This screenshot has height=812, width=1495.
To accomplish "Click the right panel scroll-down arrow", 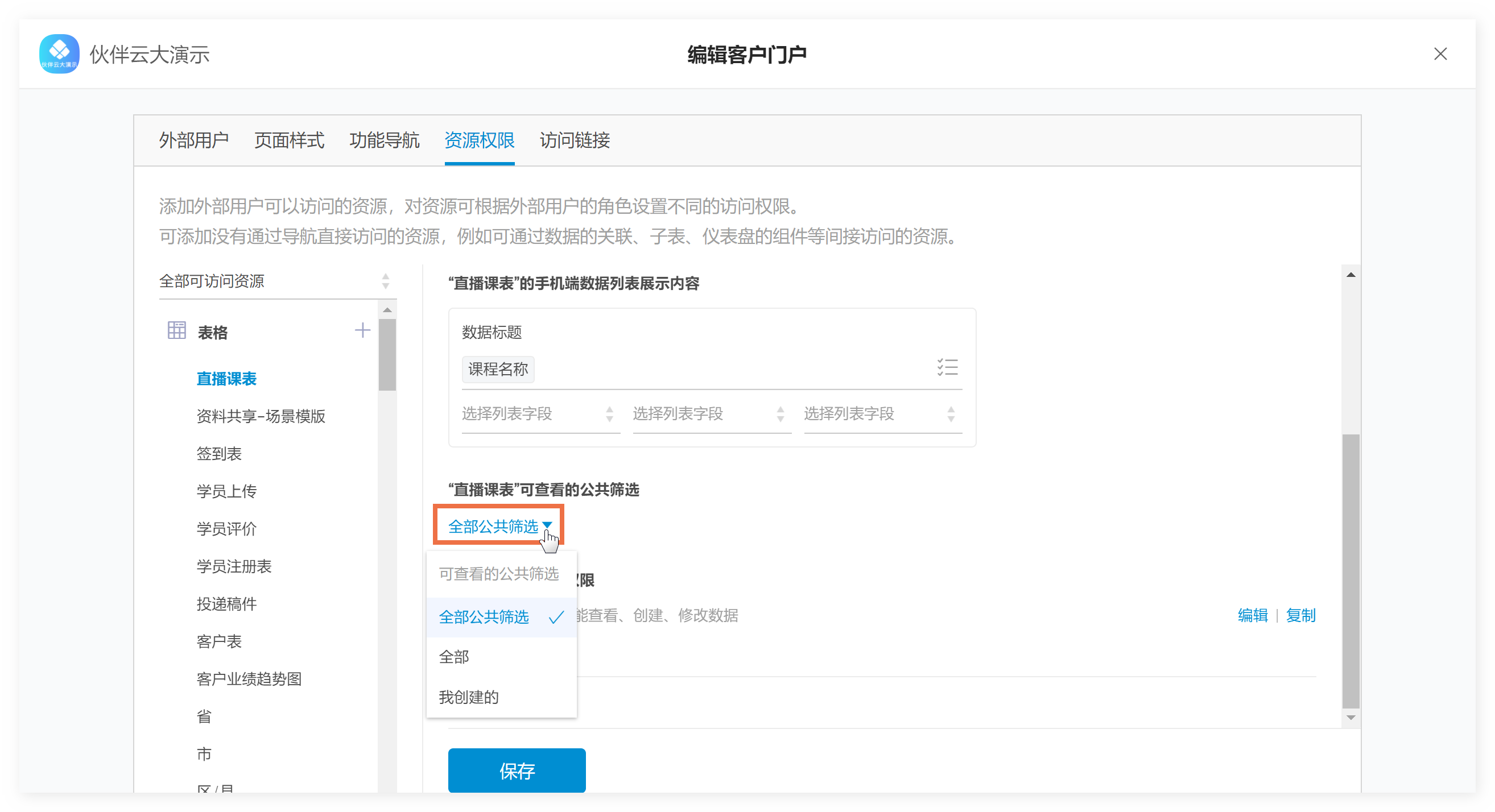I will coord(1351,718).
